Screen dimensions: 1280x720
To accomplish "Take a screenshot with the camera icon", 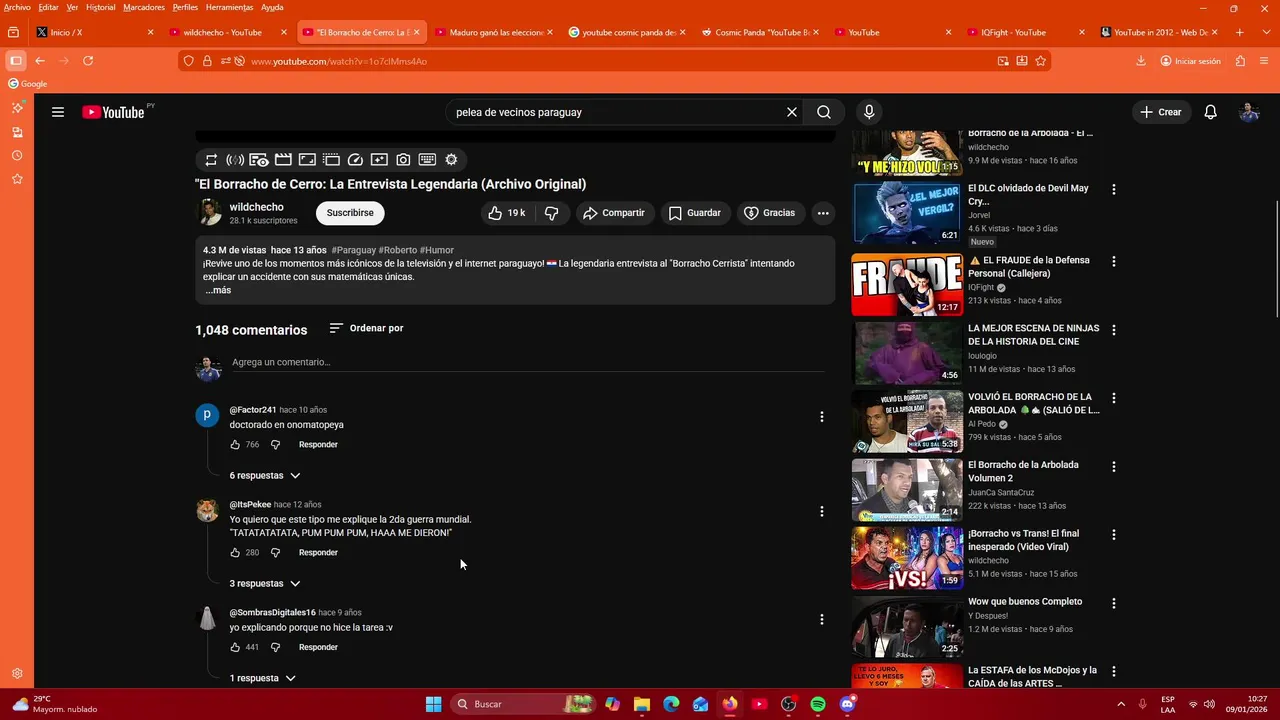I will pyautogui.click(x=403, y=159).
